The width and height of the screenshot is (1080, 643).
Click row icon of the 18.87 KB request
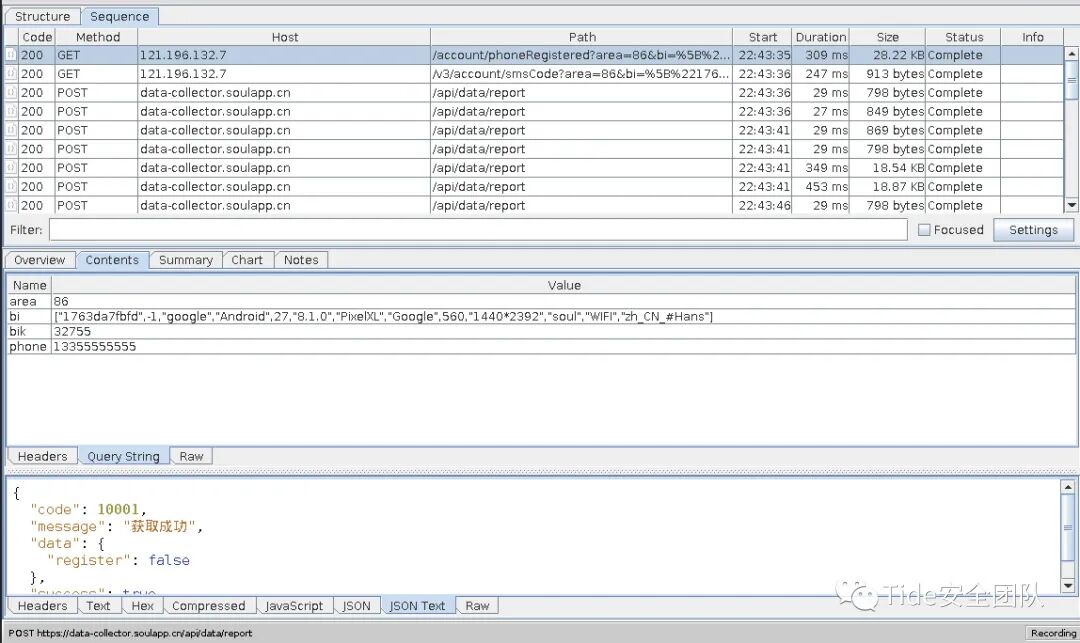pyautogui.click(x=11, y=187)
